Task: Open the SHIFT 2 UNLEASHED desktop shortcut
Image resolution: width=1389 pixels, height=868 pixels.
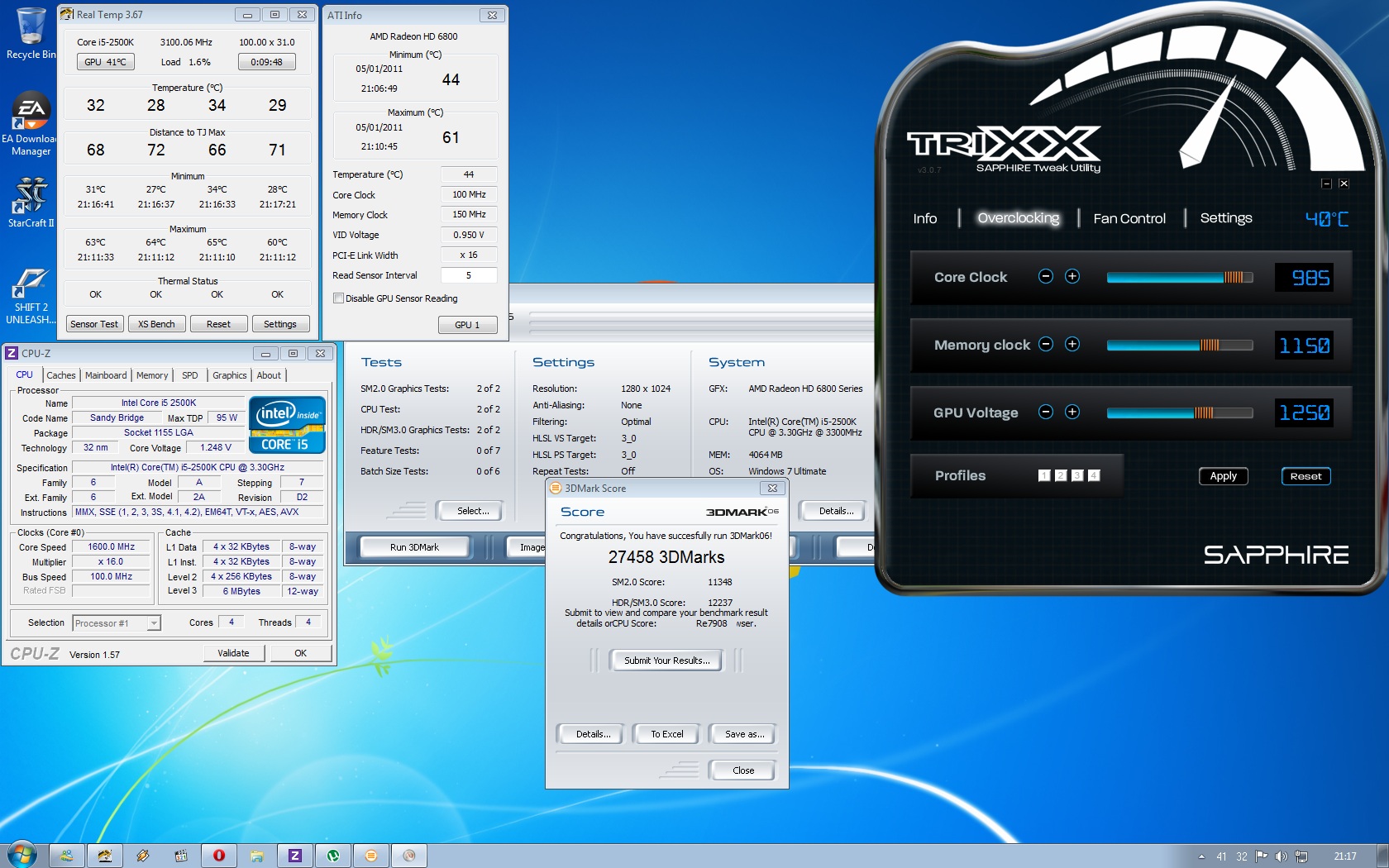Action: pyautogui.click(x=31, y=296)
